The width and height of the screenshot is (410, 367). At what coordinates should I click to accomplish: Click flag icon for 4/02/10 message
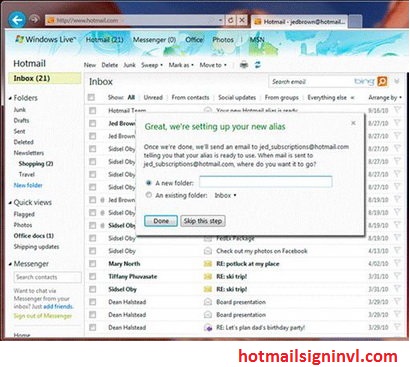(x=397, y=263)
